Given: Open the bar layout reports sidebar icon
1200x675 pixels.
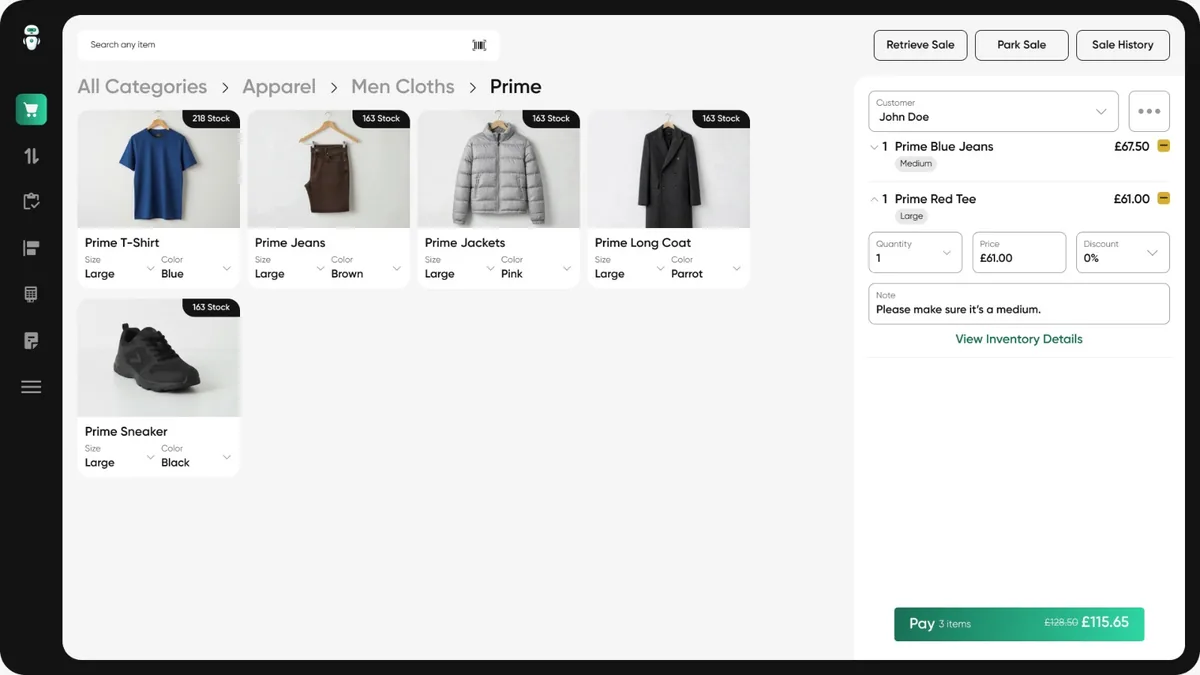Looking at the screenshot, I should coord(31,248).
